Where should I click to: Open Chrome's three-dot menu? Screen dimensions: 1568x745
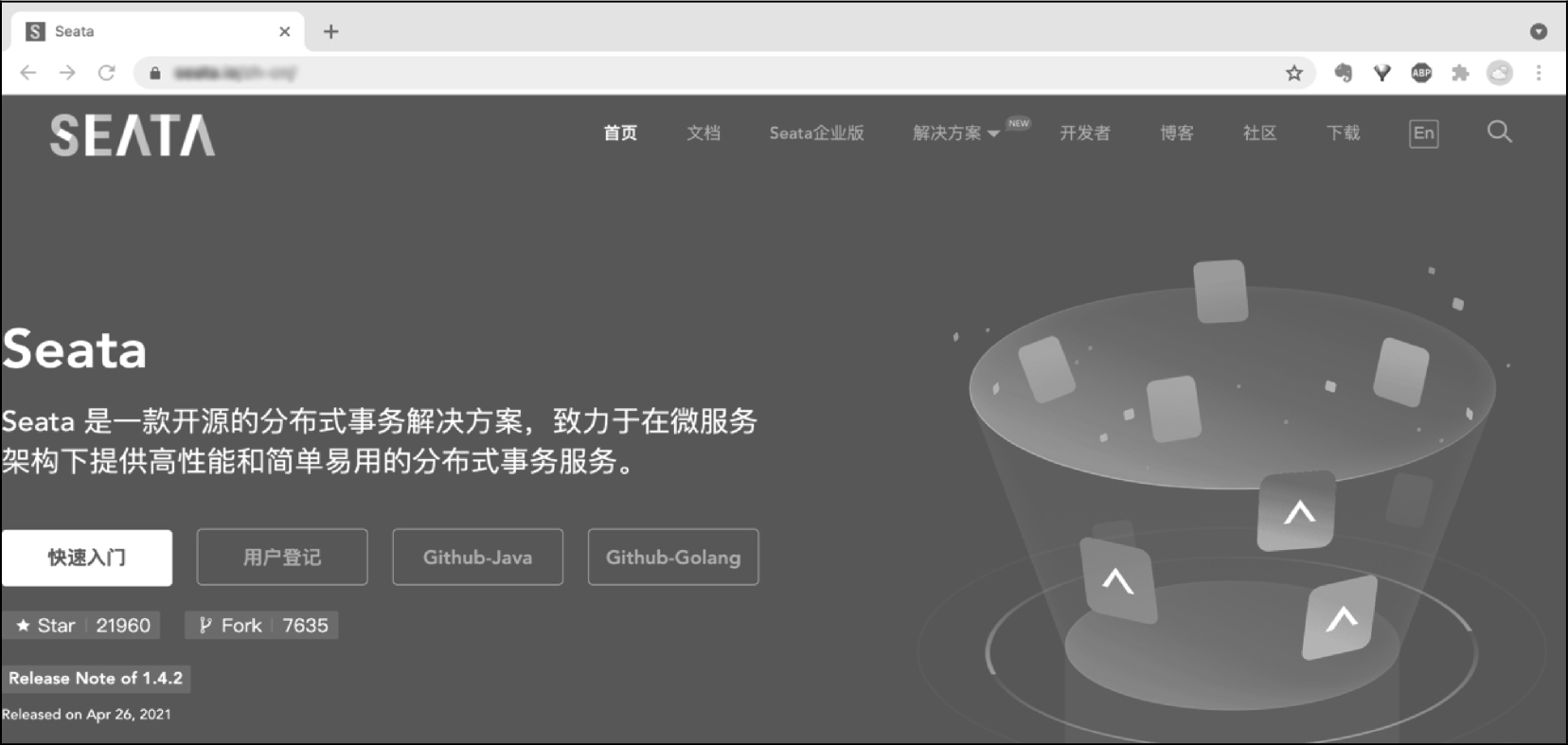[1539, 73]
